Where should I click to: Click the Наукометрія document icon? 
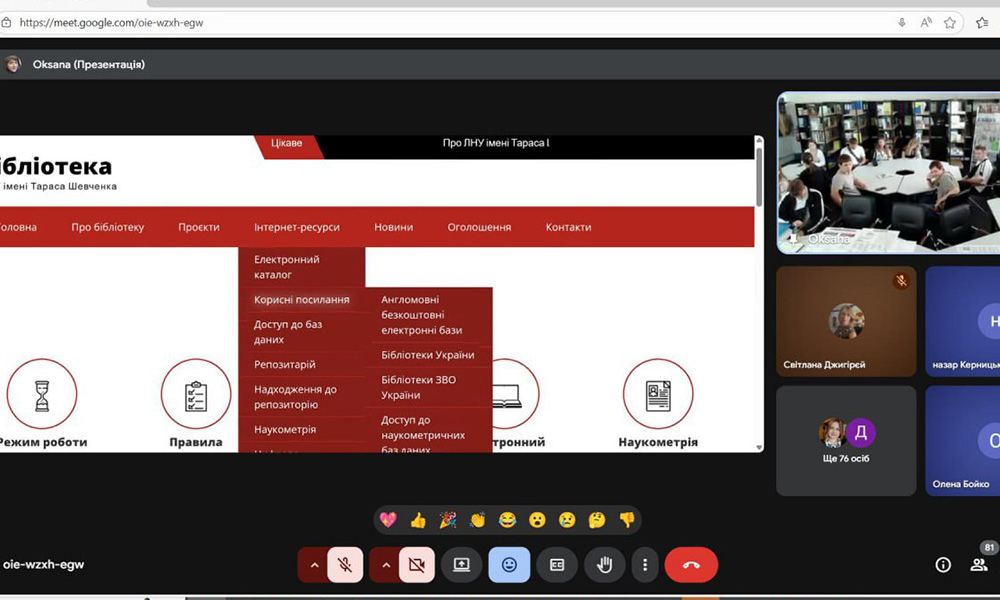click(x=658, y=394)
